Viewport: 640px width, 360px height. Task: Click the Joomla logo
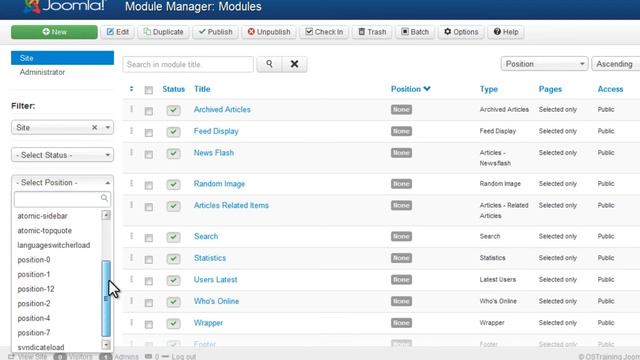click(64, 7)
